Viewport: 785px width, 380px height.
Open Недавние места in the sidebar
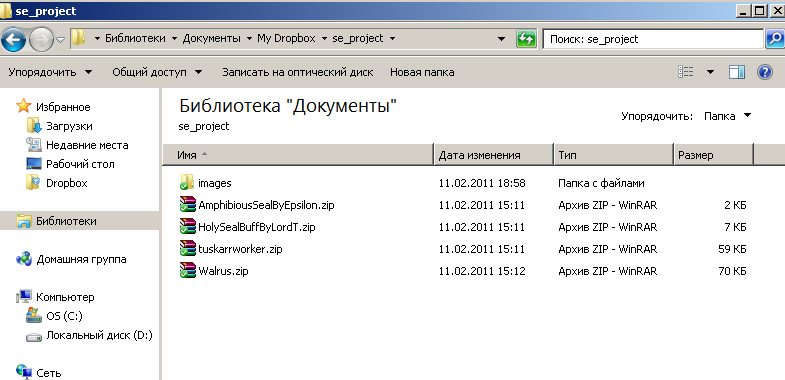point(87,145)
